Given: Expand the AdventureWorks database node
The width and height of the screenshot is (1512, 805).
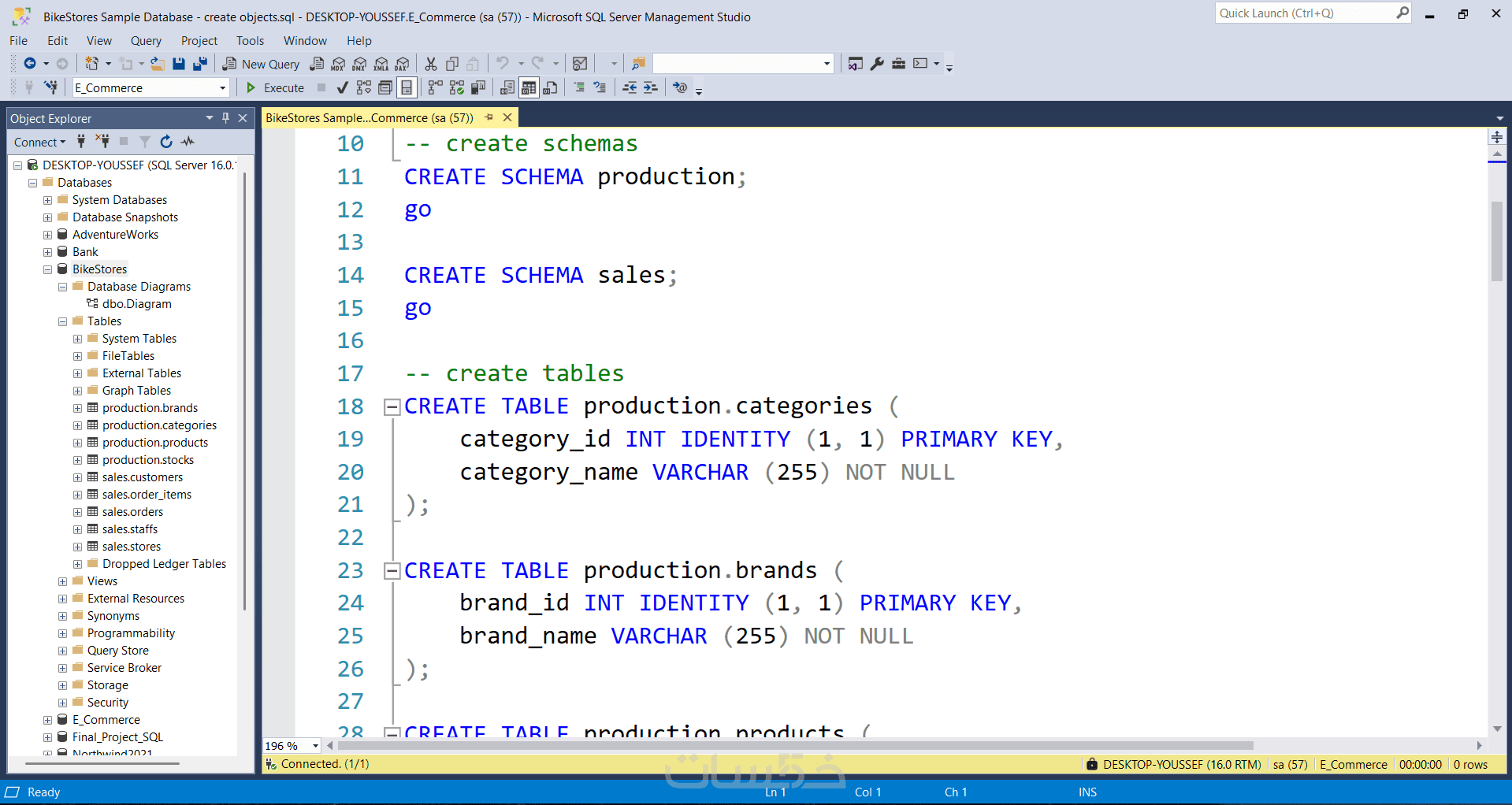Looking at the screenshot, I should coord(47,235).
